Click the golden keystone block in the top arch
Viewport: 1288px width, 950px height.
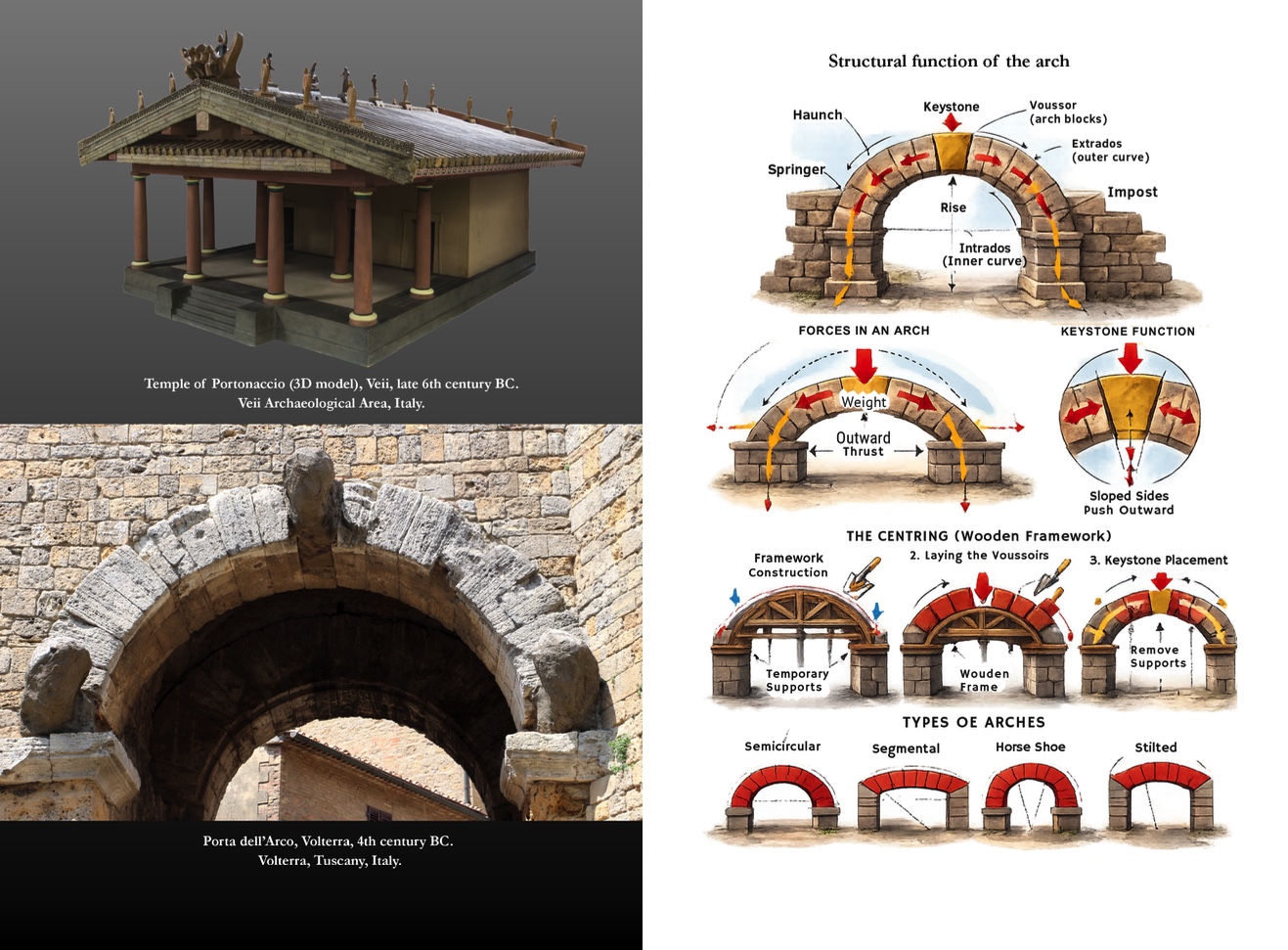coord(952,154)
